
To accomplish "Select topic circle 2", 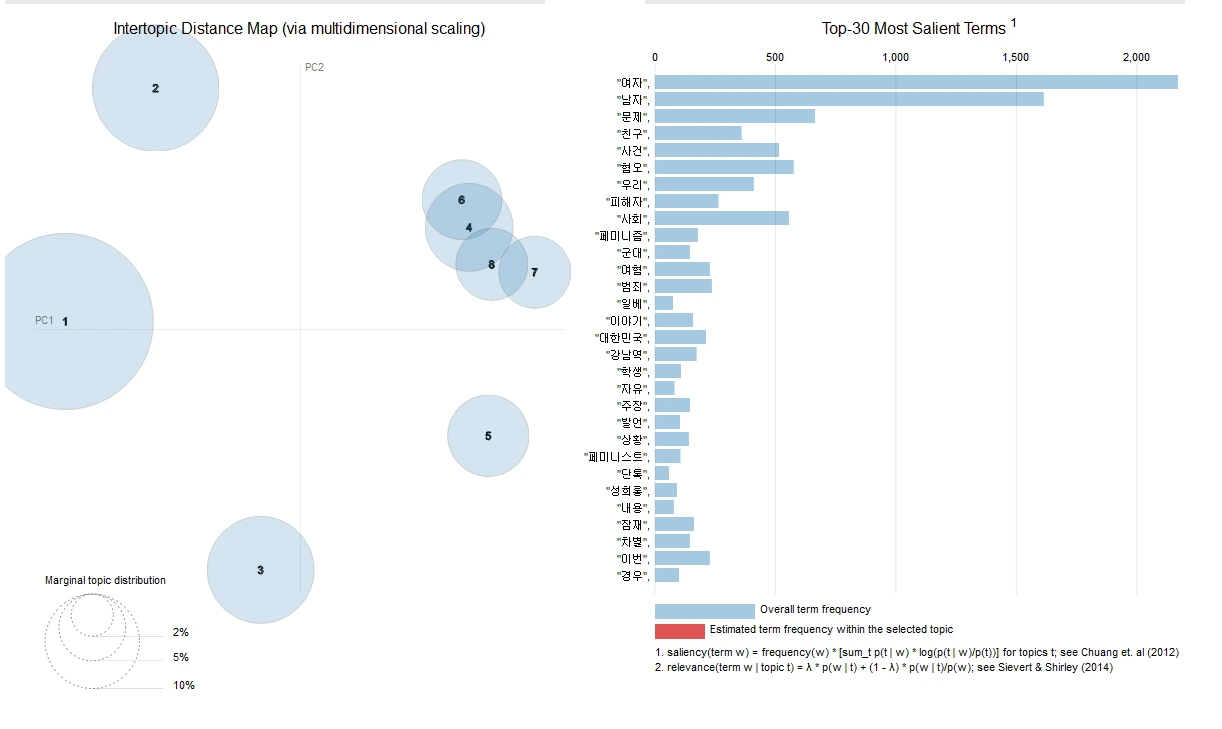I will pyautogui.click(x=155, y=88).
